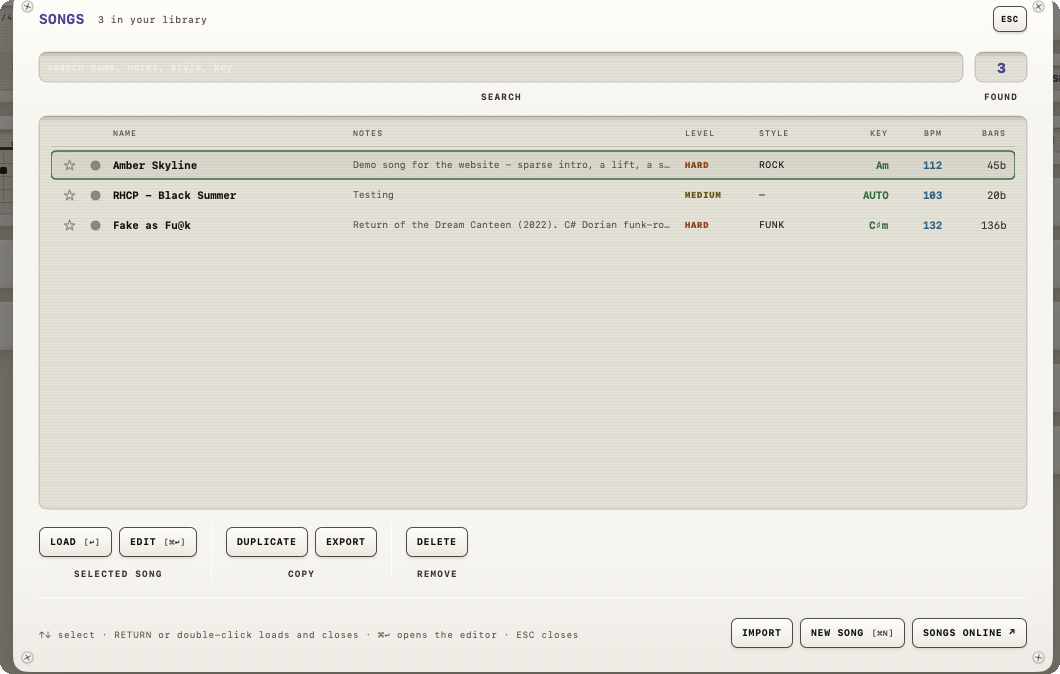Click the HARD level of Fake as Fu@k
The height and width of the screenshot is (674, 1060).
(x=696, y=225)
